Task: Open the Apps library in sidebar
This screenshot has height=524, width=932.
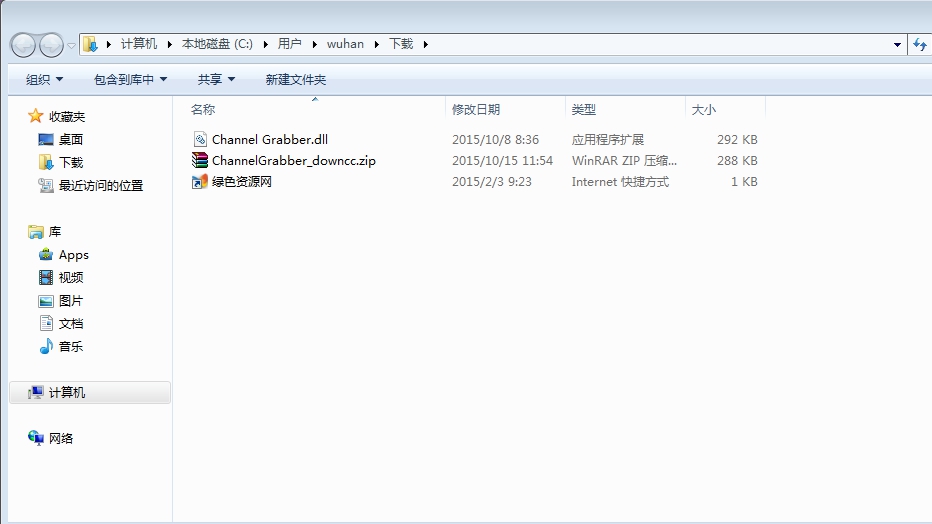Action: tap(73, 255)
